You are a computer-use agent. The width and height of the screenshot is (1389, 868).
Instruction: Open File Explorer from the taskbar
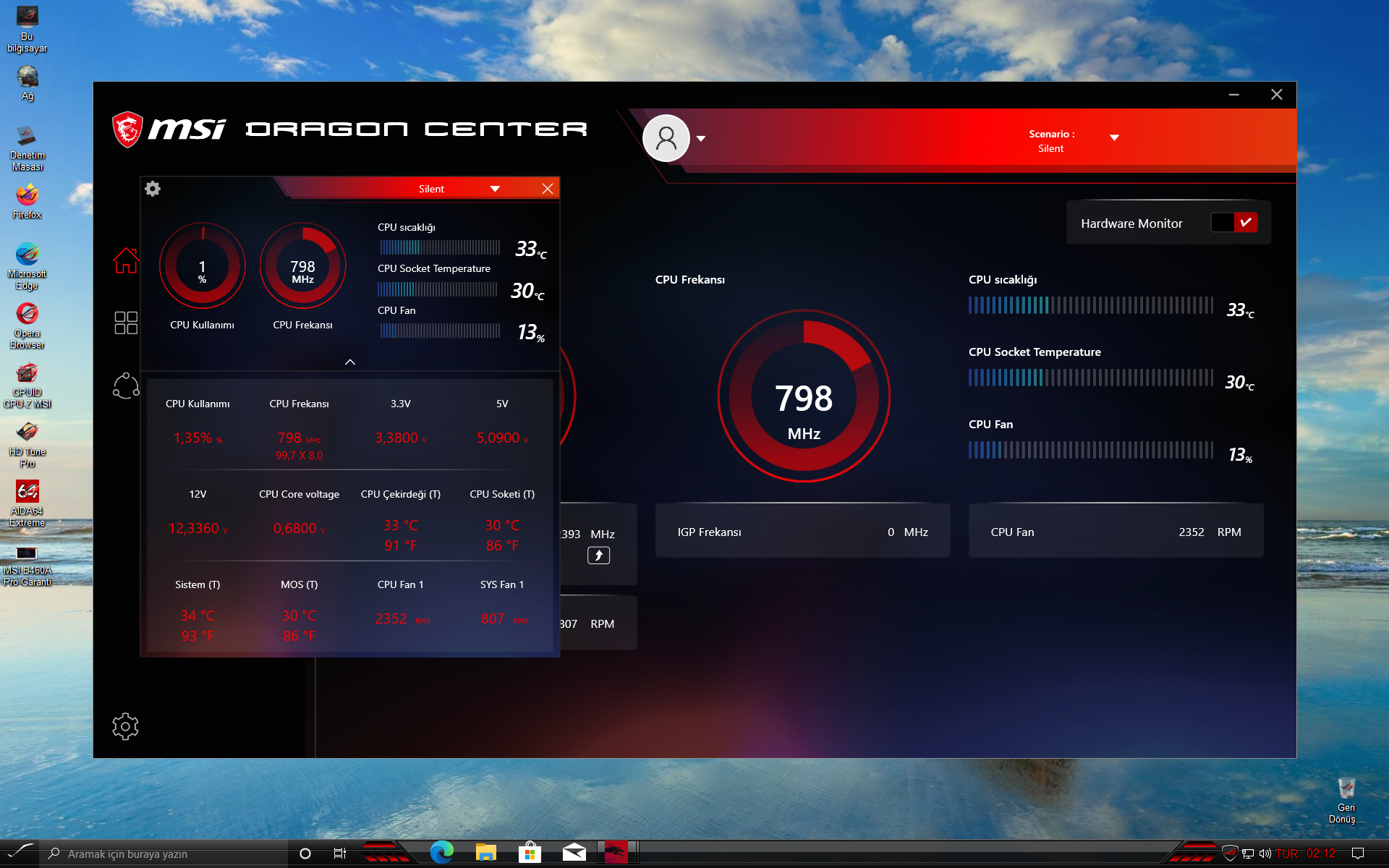(x=485, y=853)
